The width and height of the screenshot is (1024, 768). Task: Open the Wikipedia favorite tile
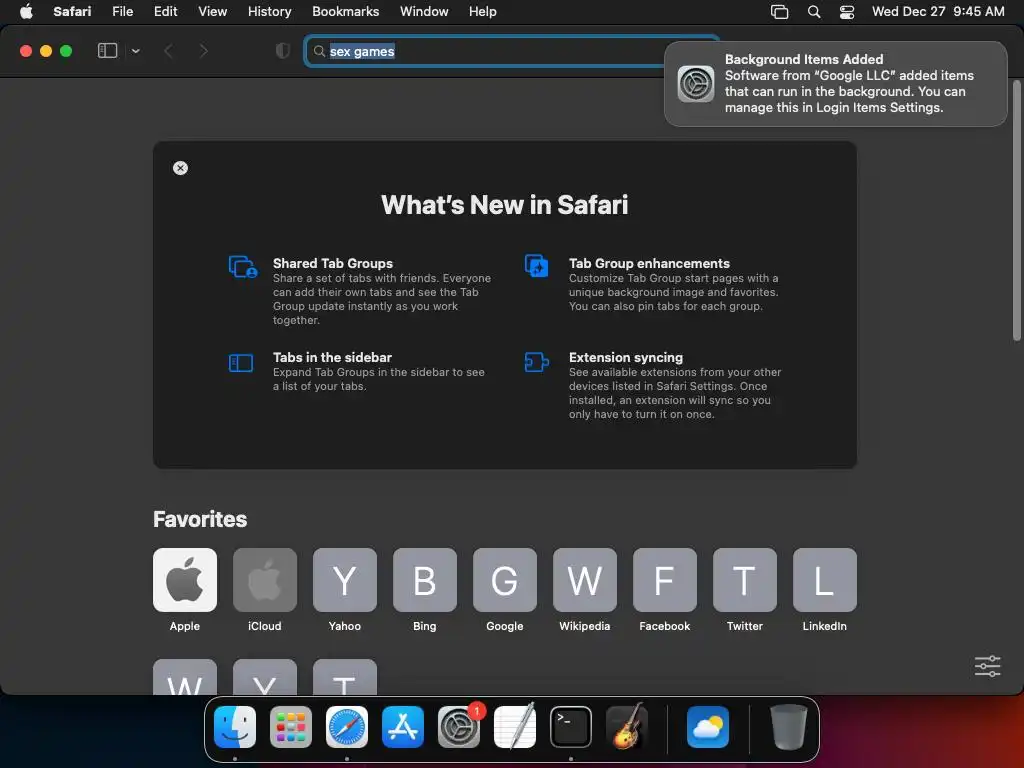584,580
